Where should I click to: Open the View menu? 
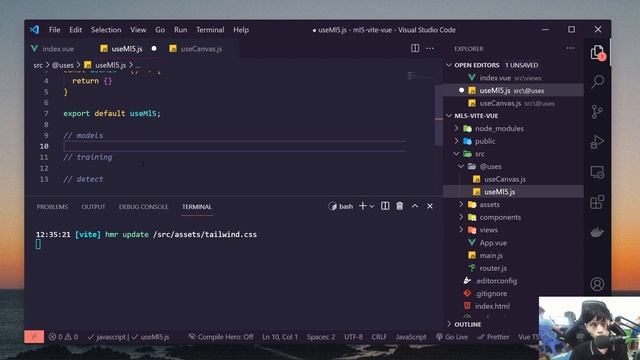tap(138, 30)
